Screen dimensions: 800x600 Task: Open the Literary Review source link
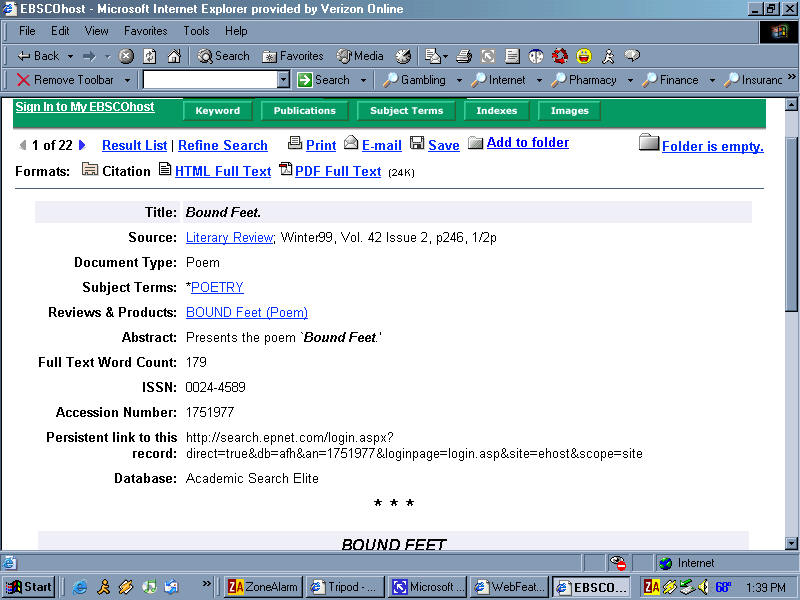pos(230,237)
